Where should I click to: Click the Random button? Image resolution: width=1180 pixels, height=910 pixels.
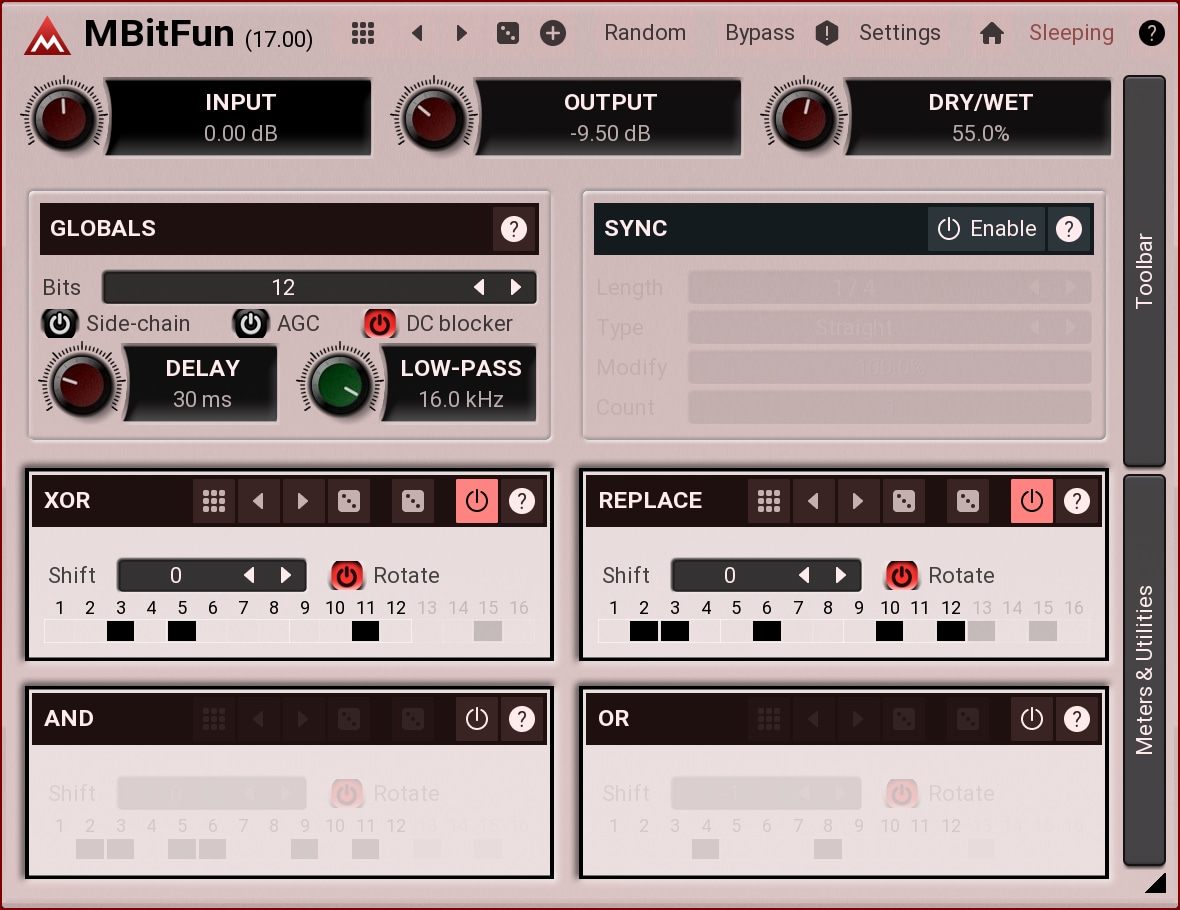pyautogui.click(x=645, y=33)
